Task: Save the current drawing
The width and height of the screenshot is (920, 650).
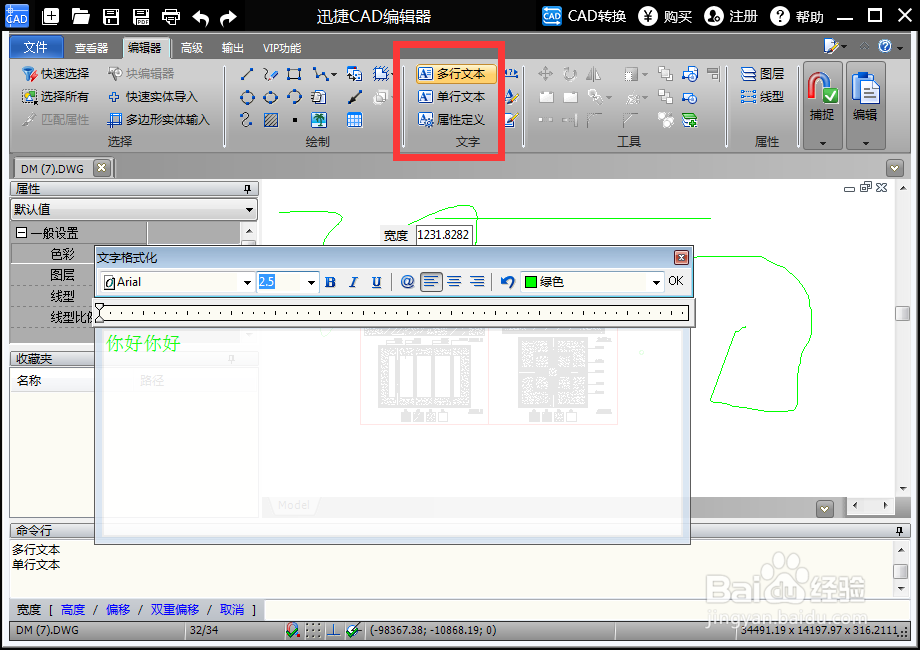Action: pyautogui.click(x=111, y=16)
